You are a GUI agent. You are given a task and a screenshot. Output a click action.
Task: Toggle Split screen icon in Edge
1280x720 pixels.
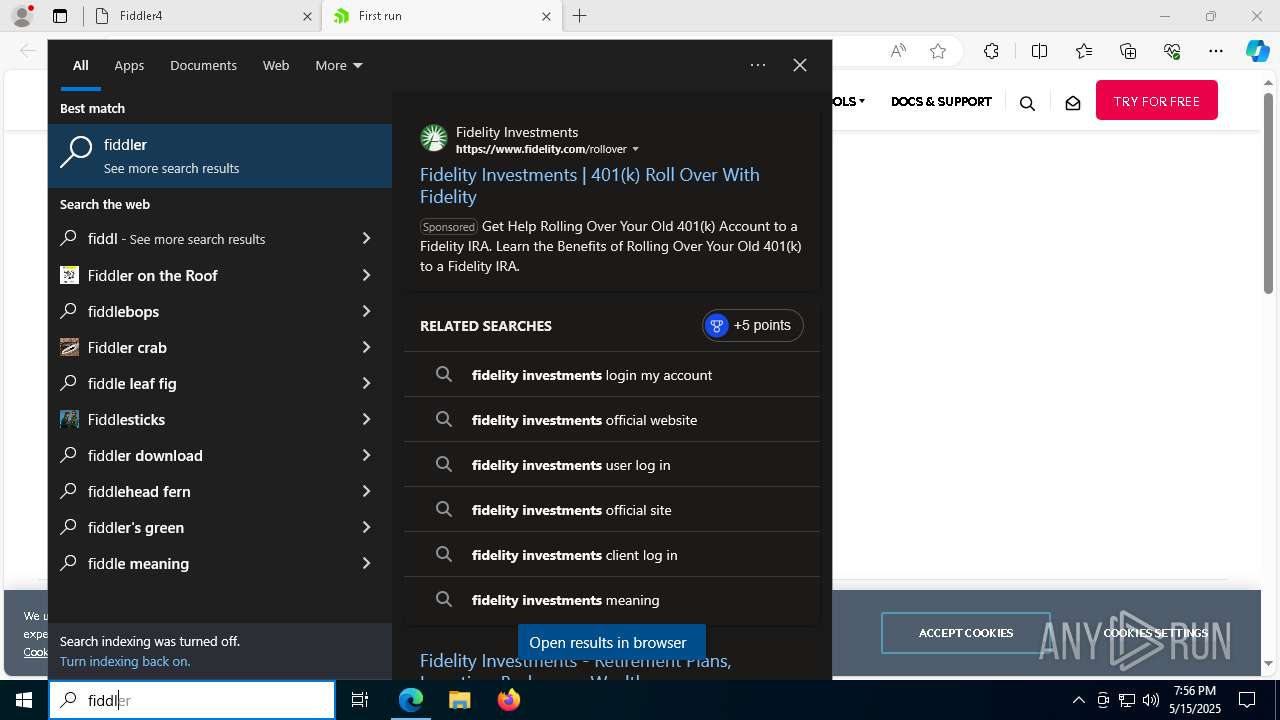[x=1039, y=51]
